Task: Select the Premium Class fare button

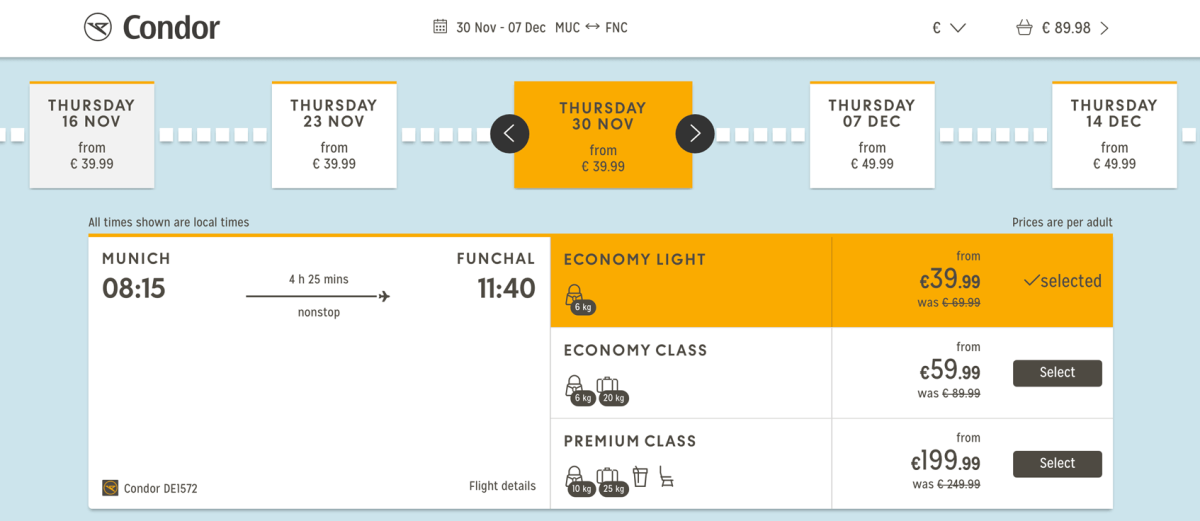Action: click(1057, 464)
